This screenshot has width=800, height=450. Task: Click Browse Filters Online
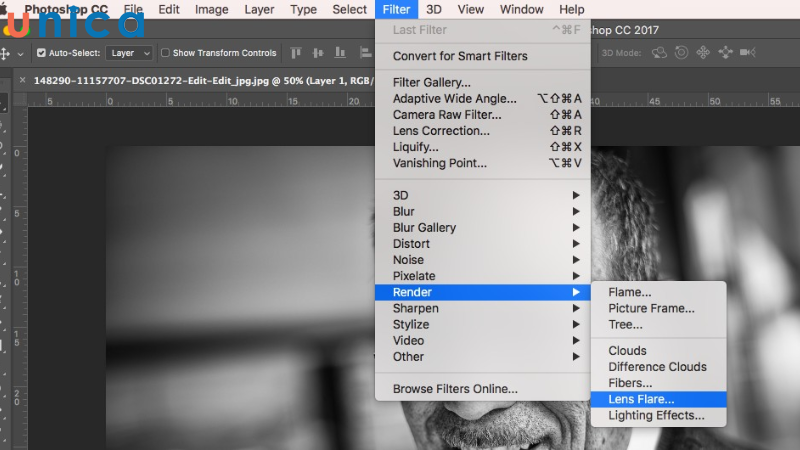[483, 389]
